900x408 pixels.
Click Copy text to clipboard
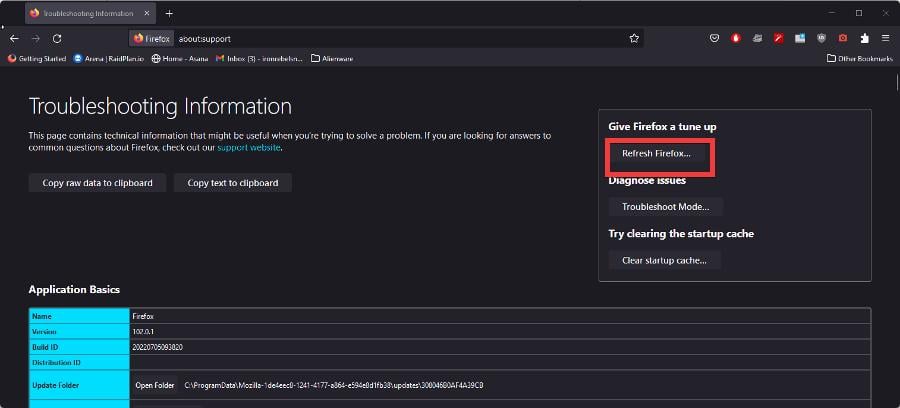pos(233,183)
